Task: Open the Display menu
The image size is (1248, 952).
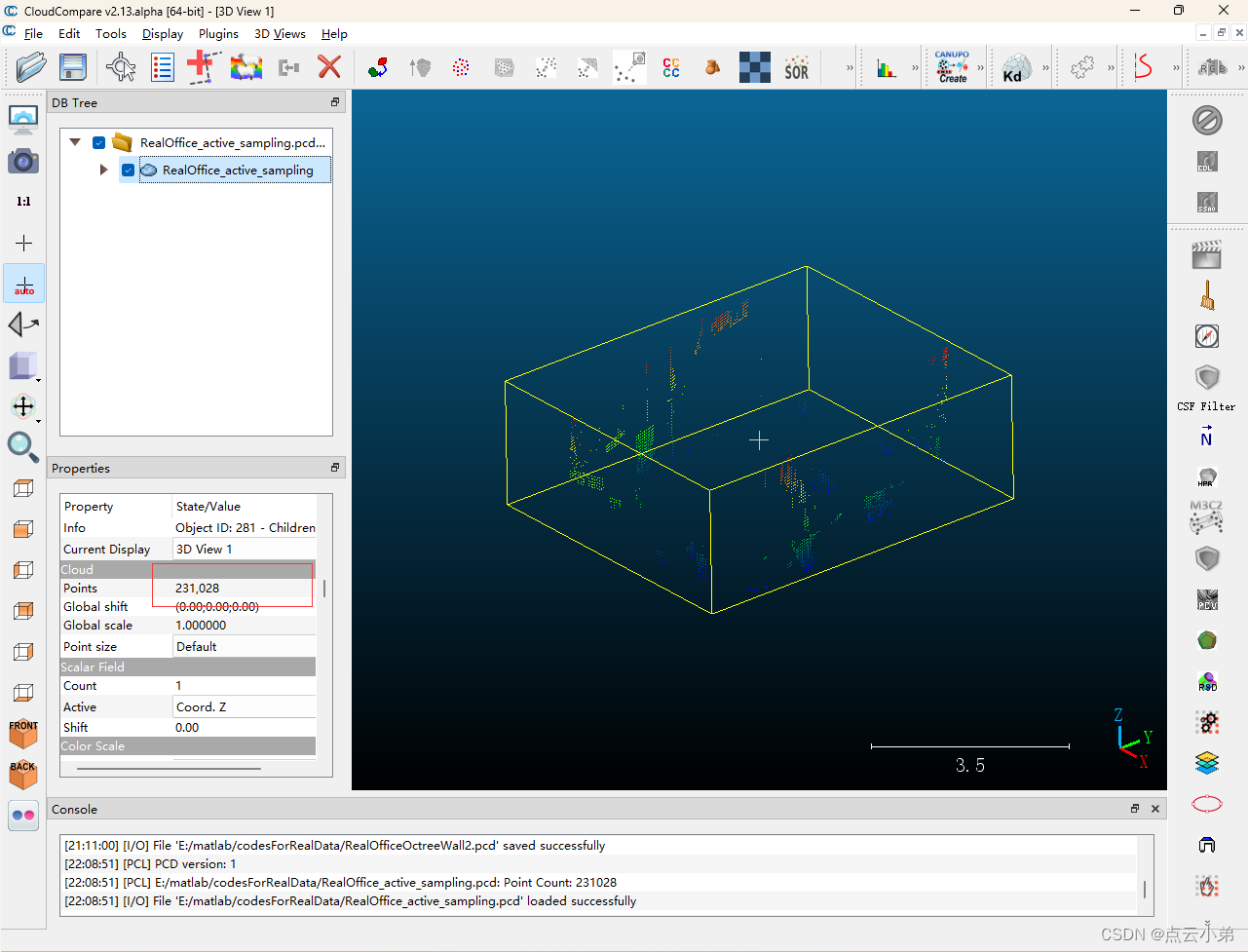Action: point(163,33)
